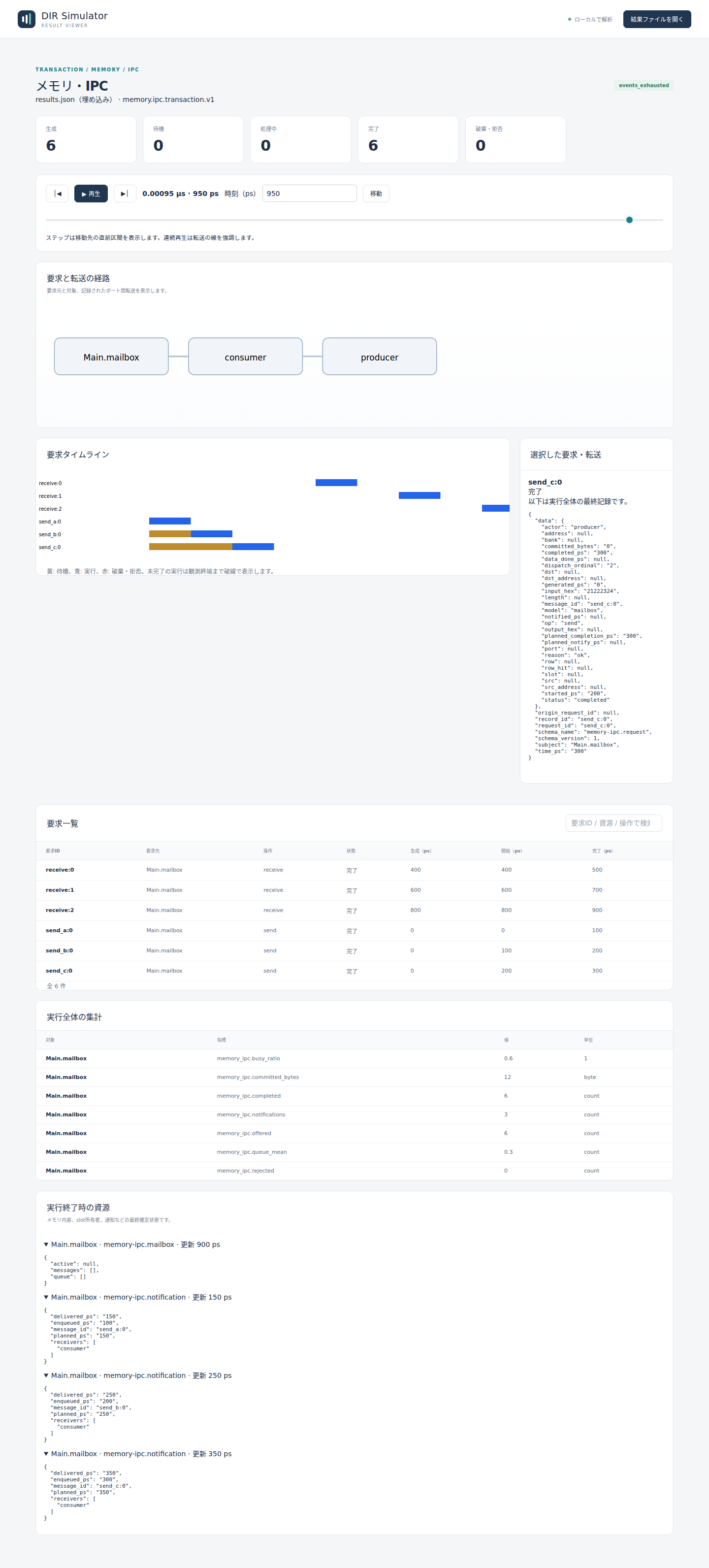Screen dimensions: 709x1568
Task: Click the memory_ipc.busy_ratio metric row
Action: coord(354,1058)
